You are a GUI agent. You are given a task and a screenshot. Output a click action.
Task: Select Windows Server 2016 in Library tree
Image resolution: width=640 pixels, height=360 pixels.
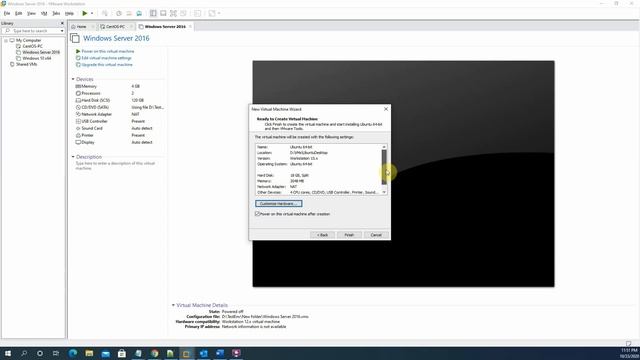point(38,52)
